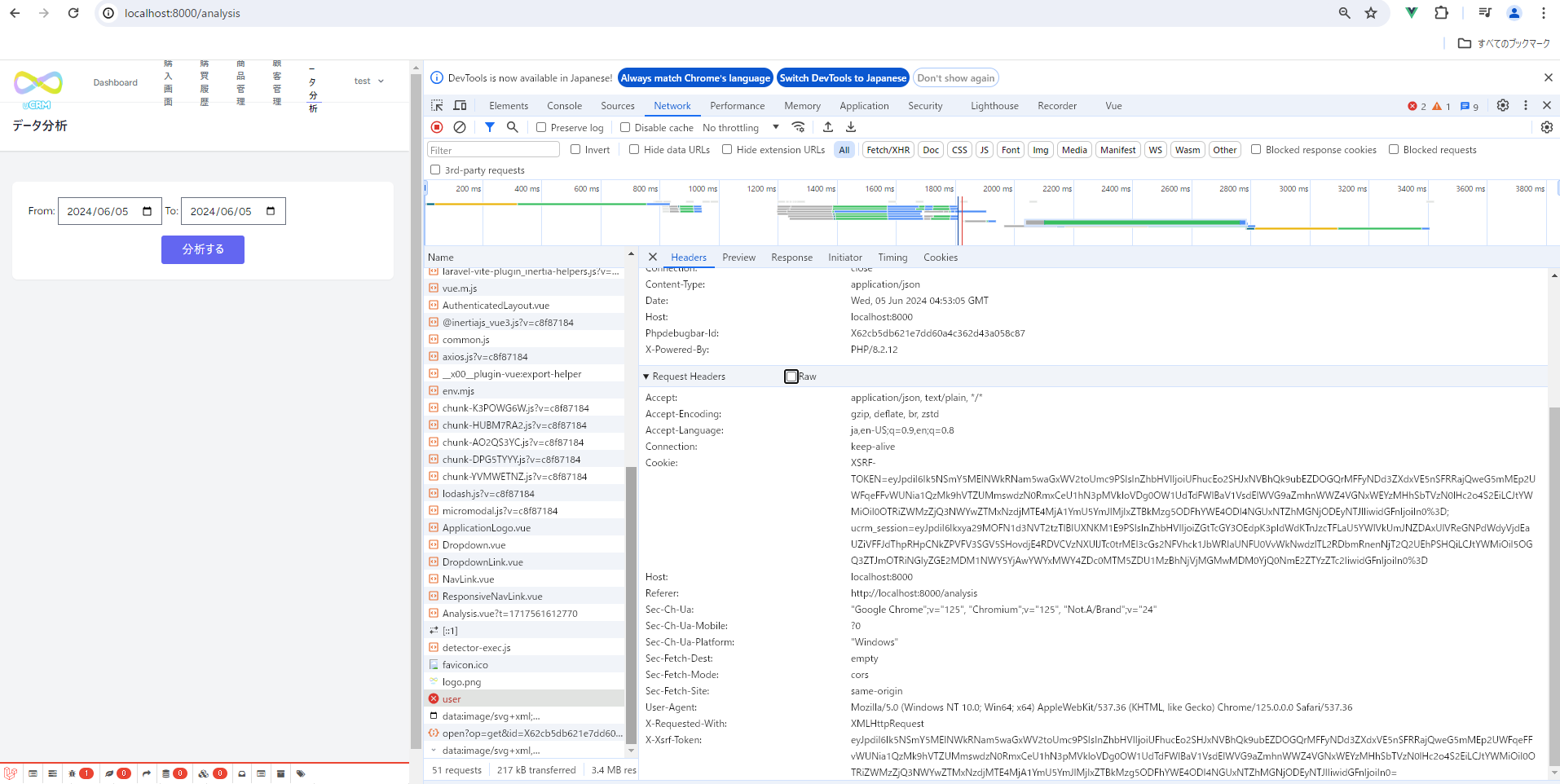Focus the network Filter input field
This screenshot has width=1560, height=784.
493,150
